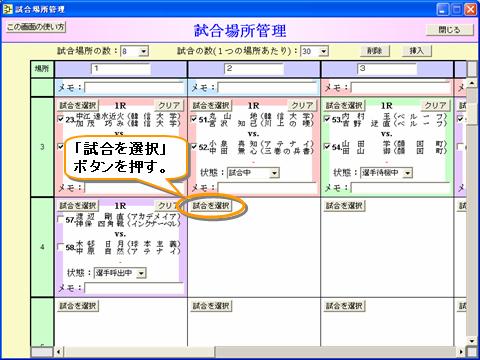Toggle the checkbox for match 54
The height and width of the screenshot is (360, 480).
point(327,146)
